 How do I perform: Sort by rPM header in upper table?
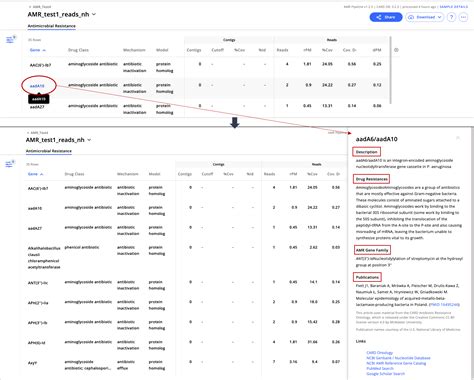(x=307, y=50)
